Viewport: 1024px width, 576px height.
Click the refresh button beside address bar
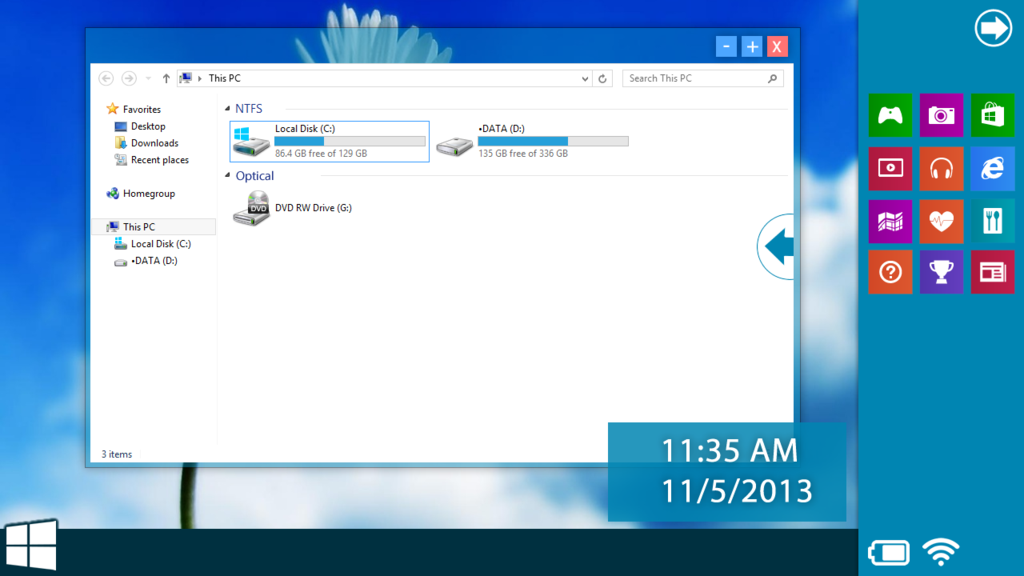click(602, 78)
